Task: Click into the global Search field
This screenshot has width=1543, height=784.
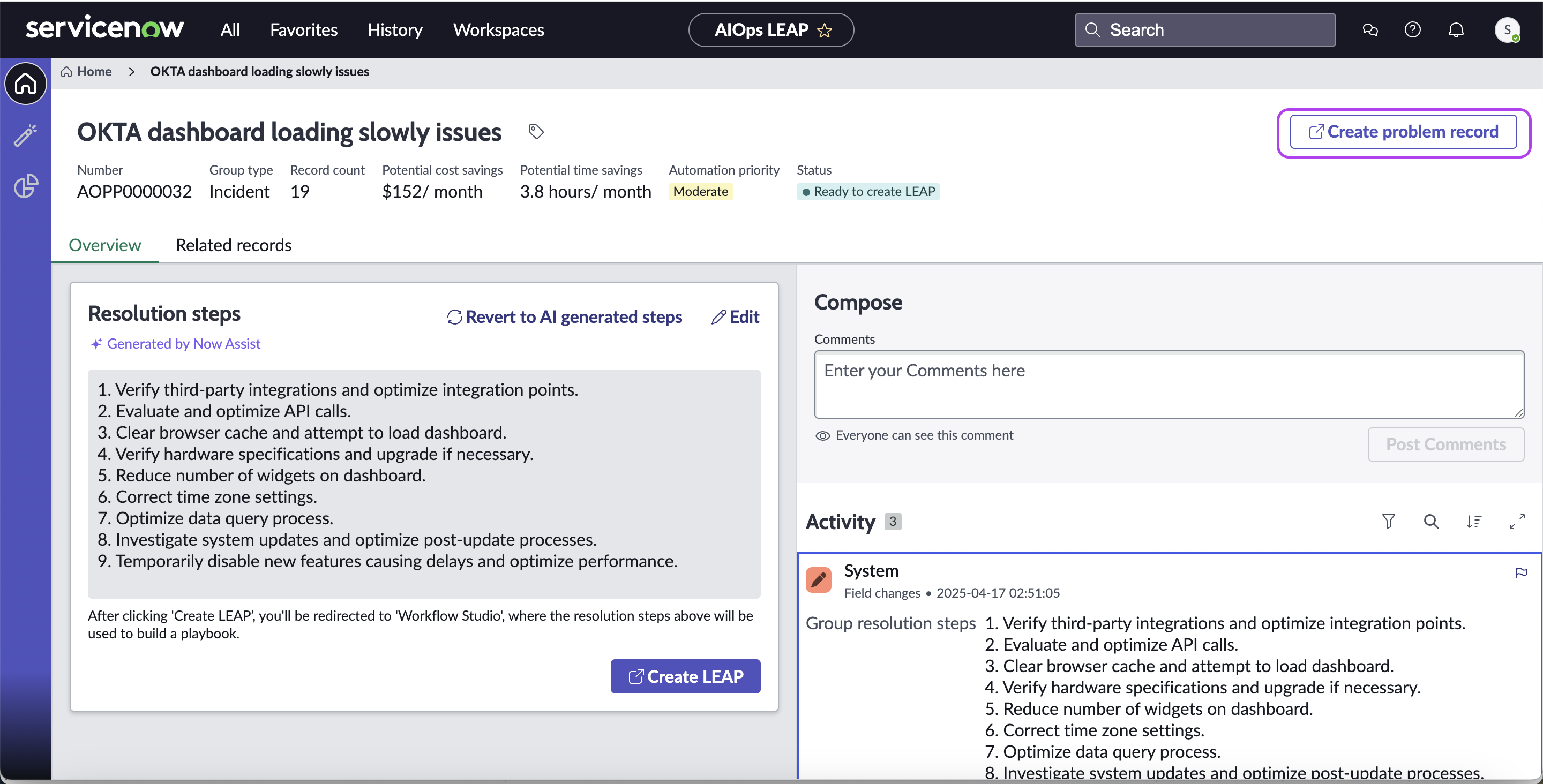Action: 1204,30
